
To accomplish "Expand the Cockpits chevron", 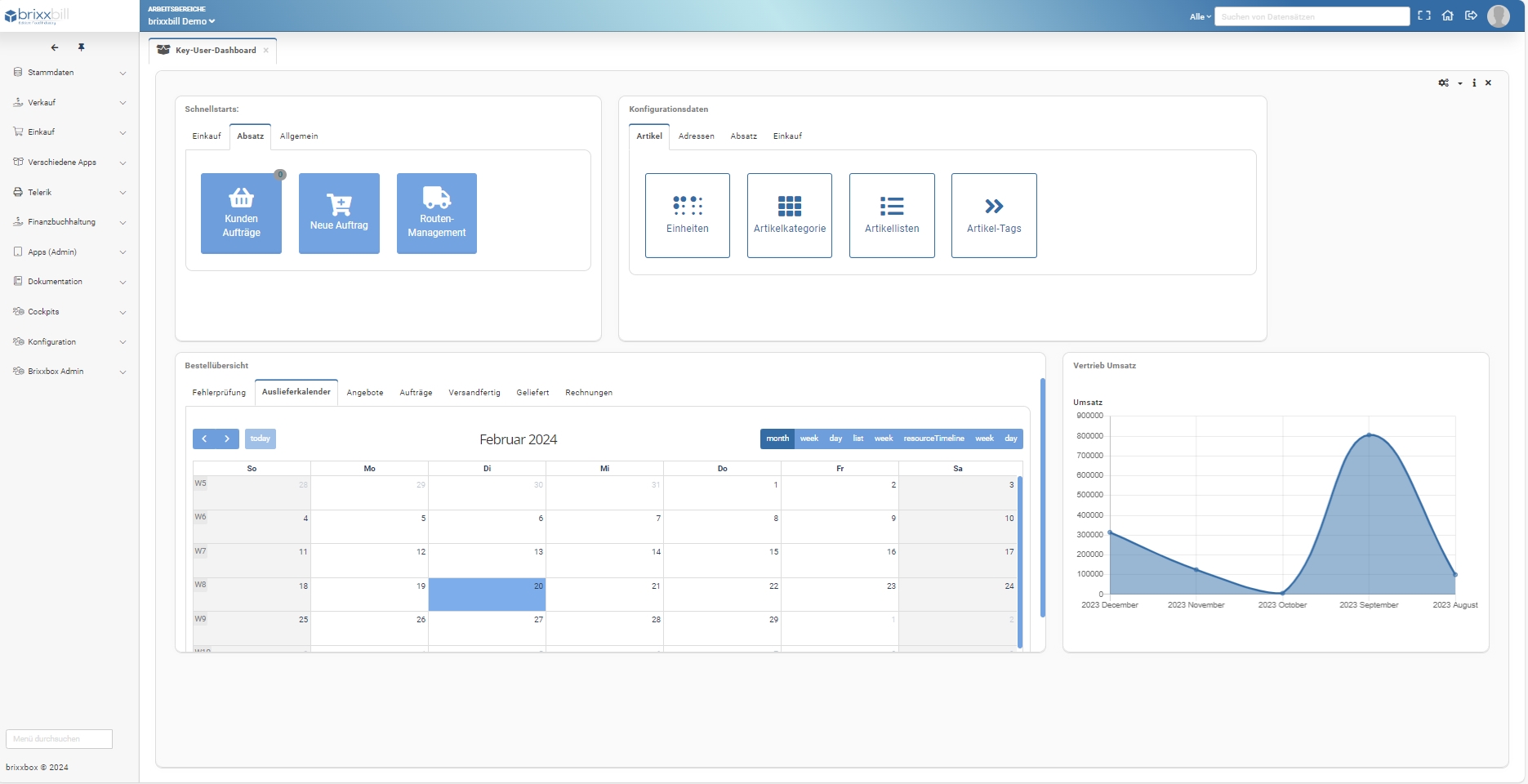I will click(x=123, y=312).
